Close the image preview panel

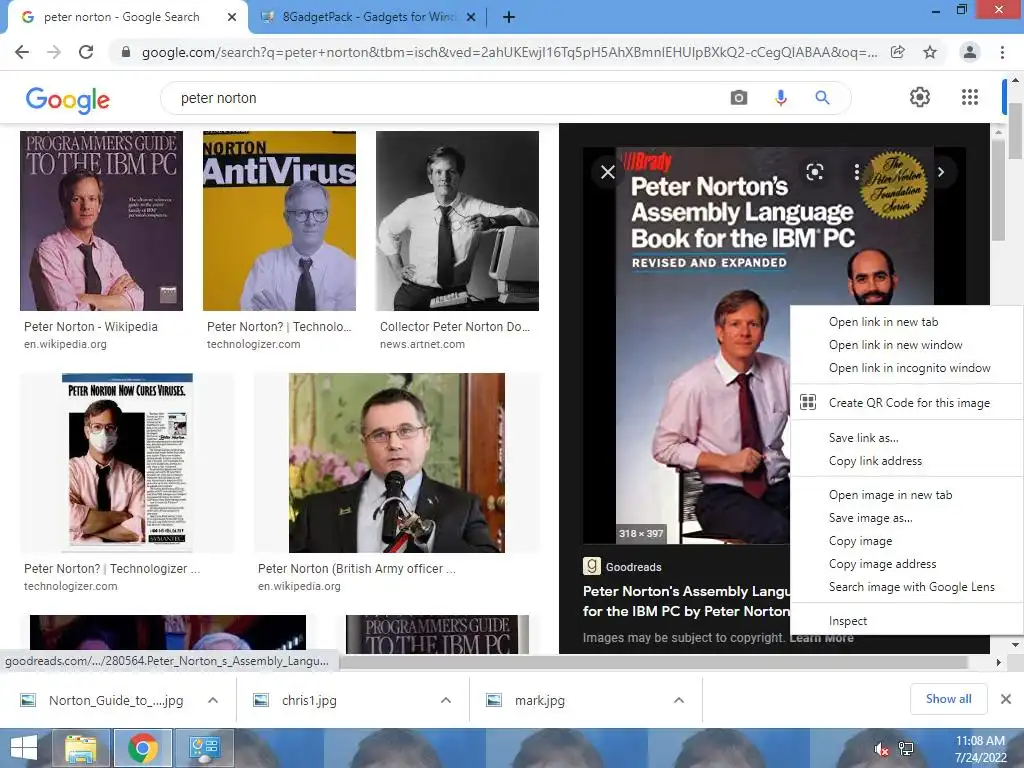[607, 172]
